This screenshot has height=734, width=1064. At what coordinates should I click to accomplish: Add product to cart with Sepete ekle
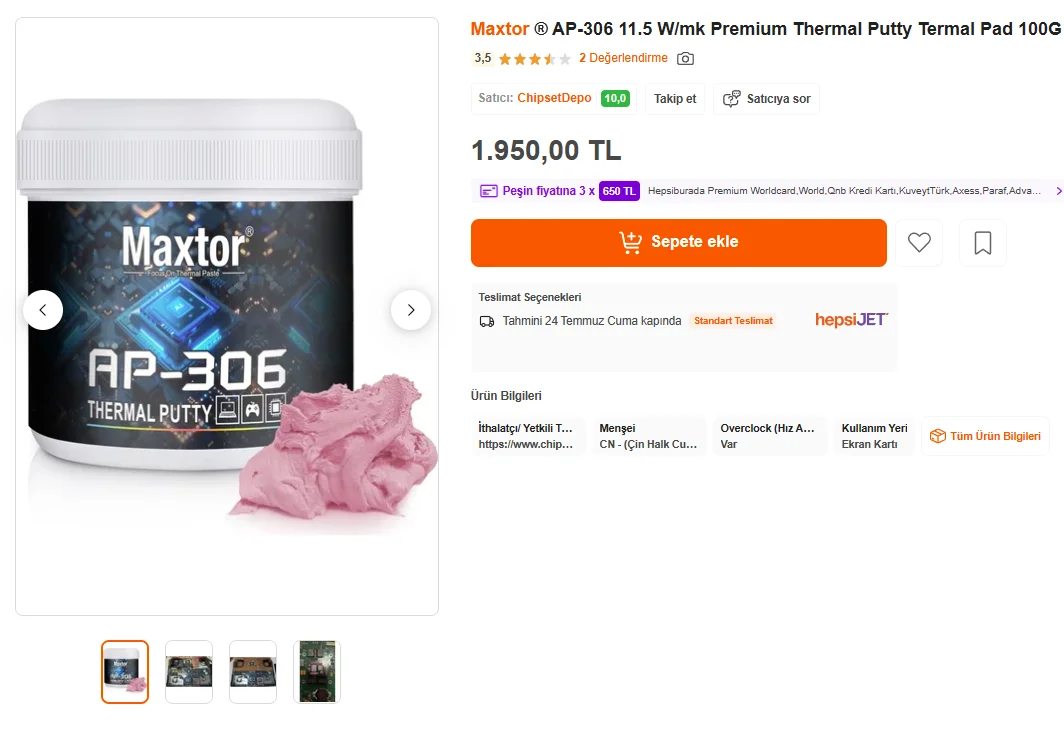click(x=679, y=242)
